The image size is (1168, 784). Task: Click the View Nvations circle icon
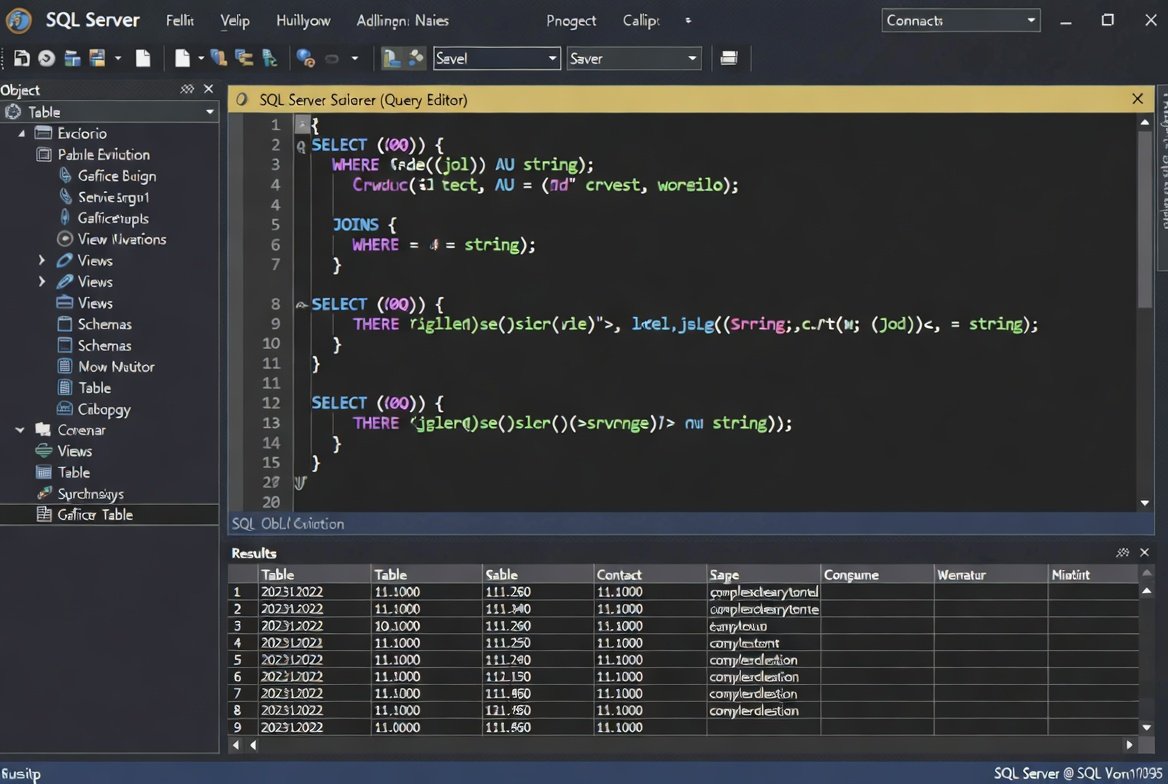tap(65, 238)
